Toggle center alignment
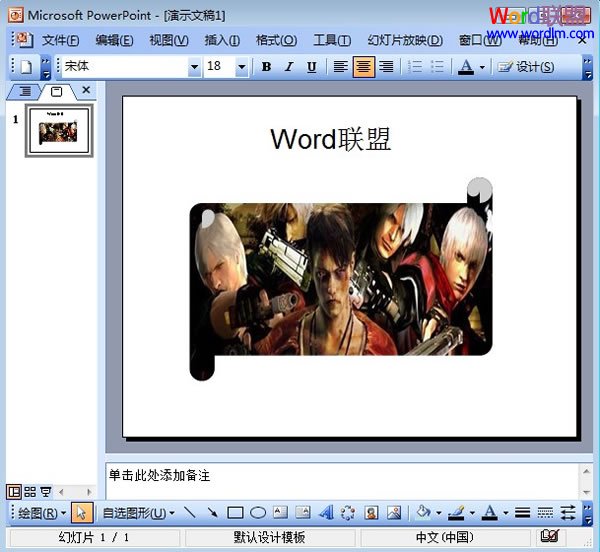This screenshot has height=552, width=600. [x=364, y=67]
